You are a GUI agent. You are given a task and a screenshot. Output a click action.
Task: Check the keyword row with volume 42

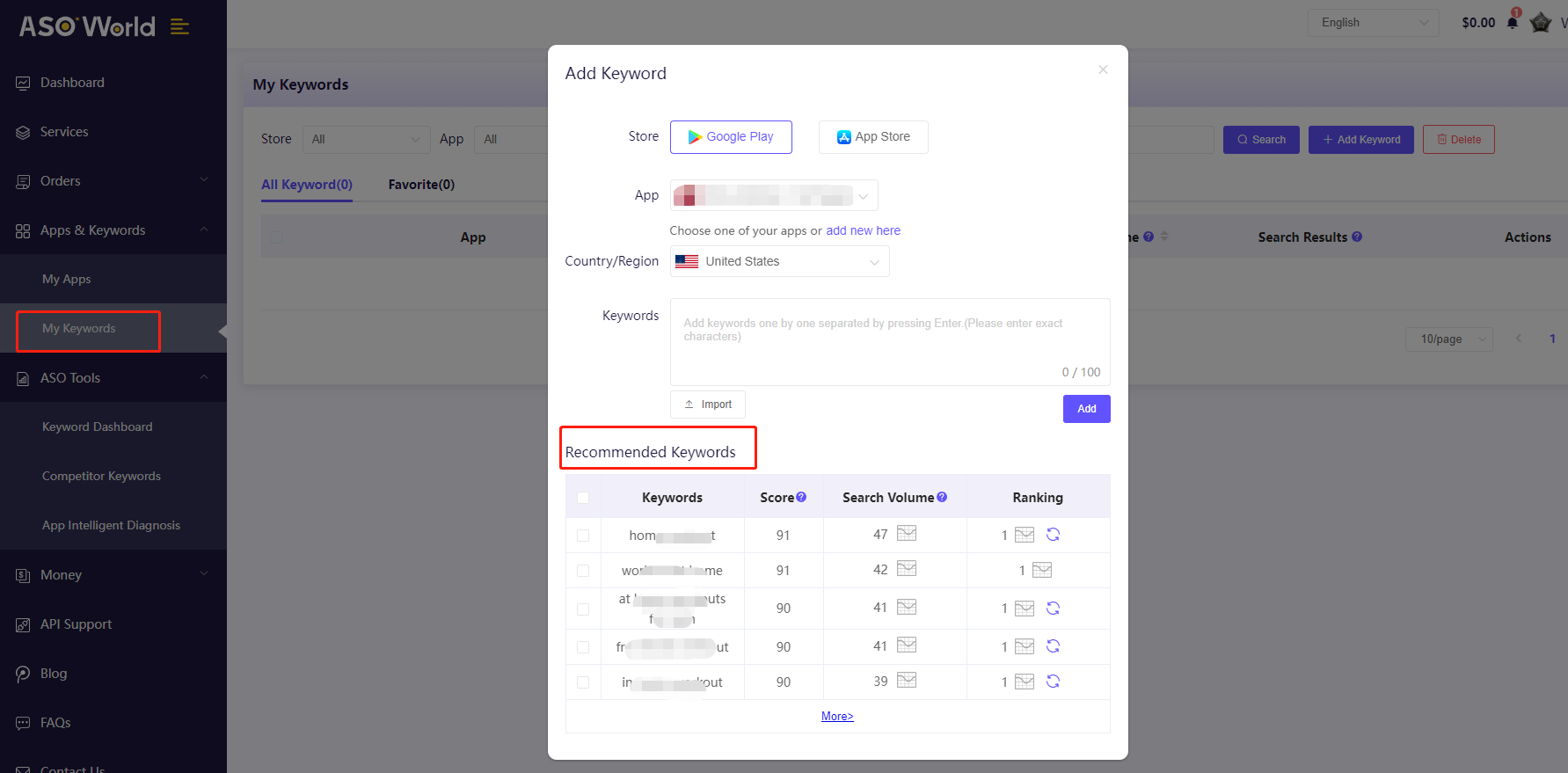583,571
